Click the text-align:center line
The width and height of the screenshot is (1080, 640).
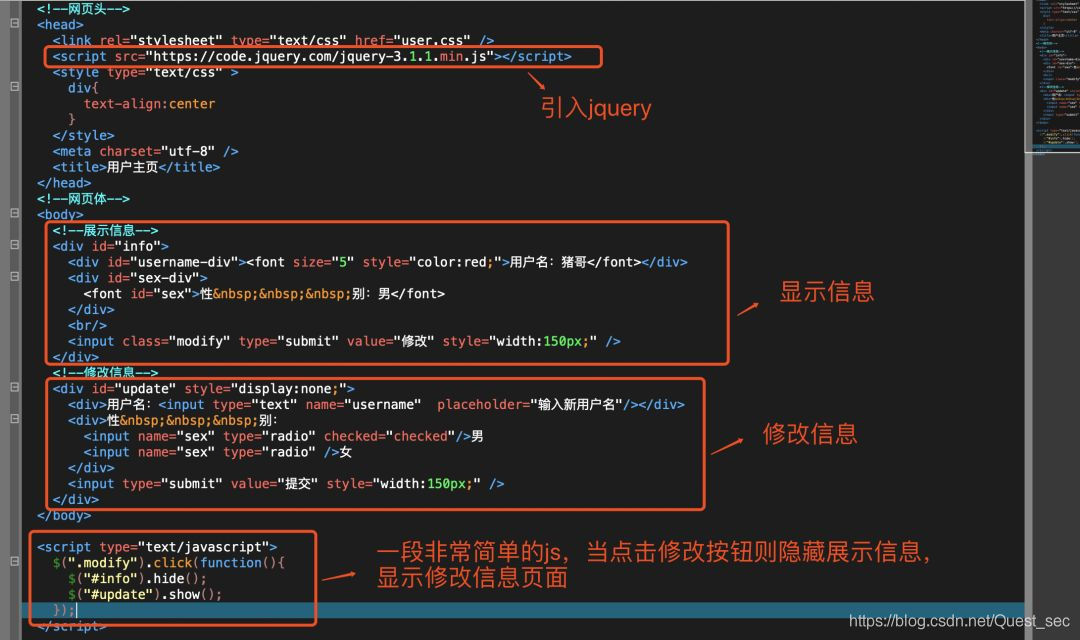149,104
